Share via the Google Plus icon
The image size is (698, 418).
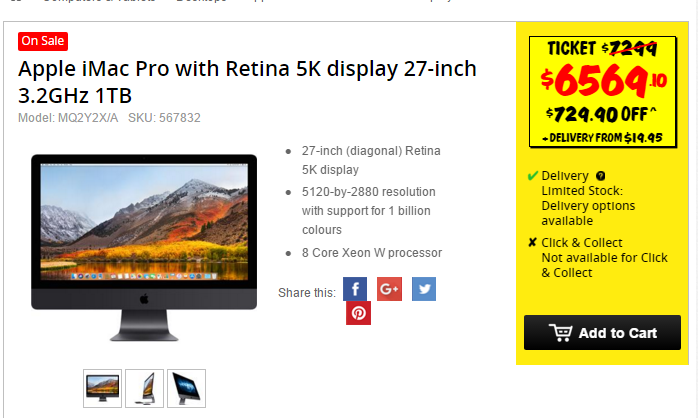coord(390,289)
